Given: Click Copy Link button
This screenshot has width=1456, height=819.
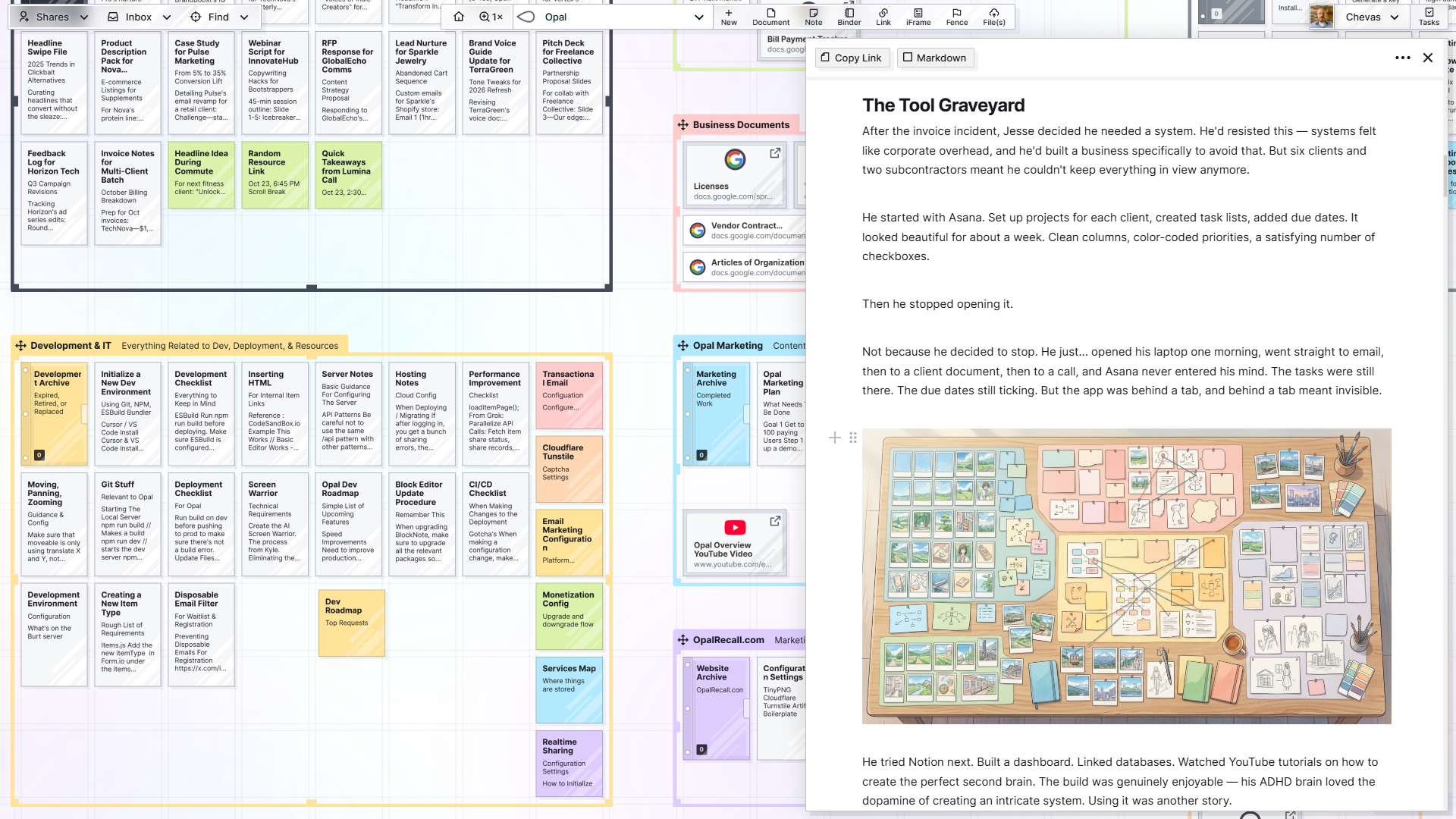Looking at the screenshot, I should click(x=851, y=58).
